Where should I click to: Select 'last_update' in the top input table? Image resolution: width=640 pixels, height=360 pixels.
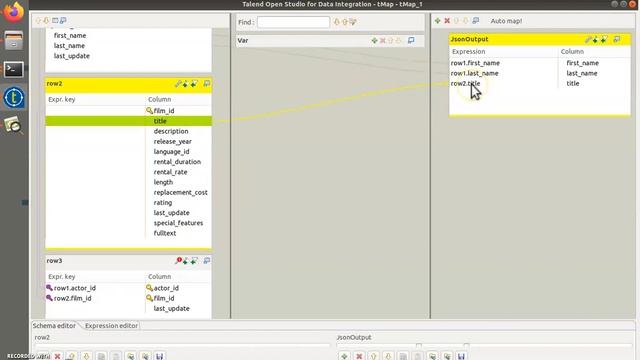pyautogui.click(x=71, y=56)
